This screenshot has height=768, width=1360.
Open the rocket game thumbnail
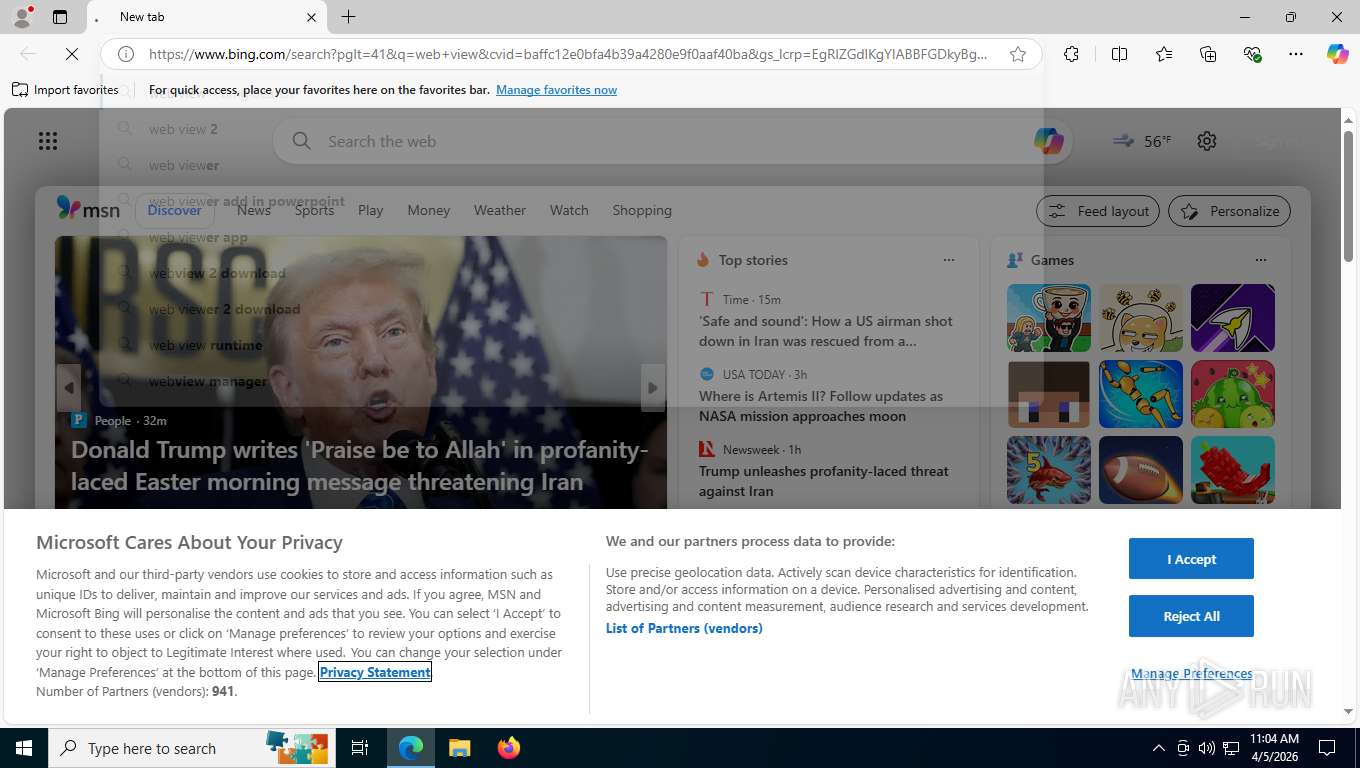[1233, 318]
